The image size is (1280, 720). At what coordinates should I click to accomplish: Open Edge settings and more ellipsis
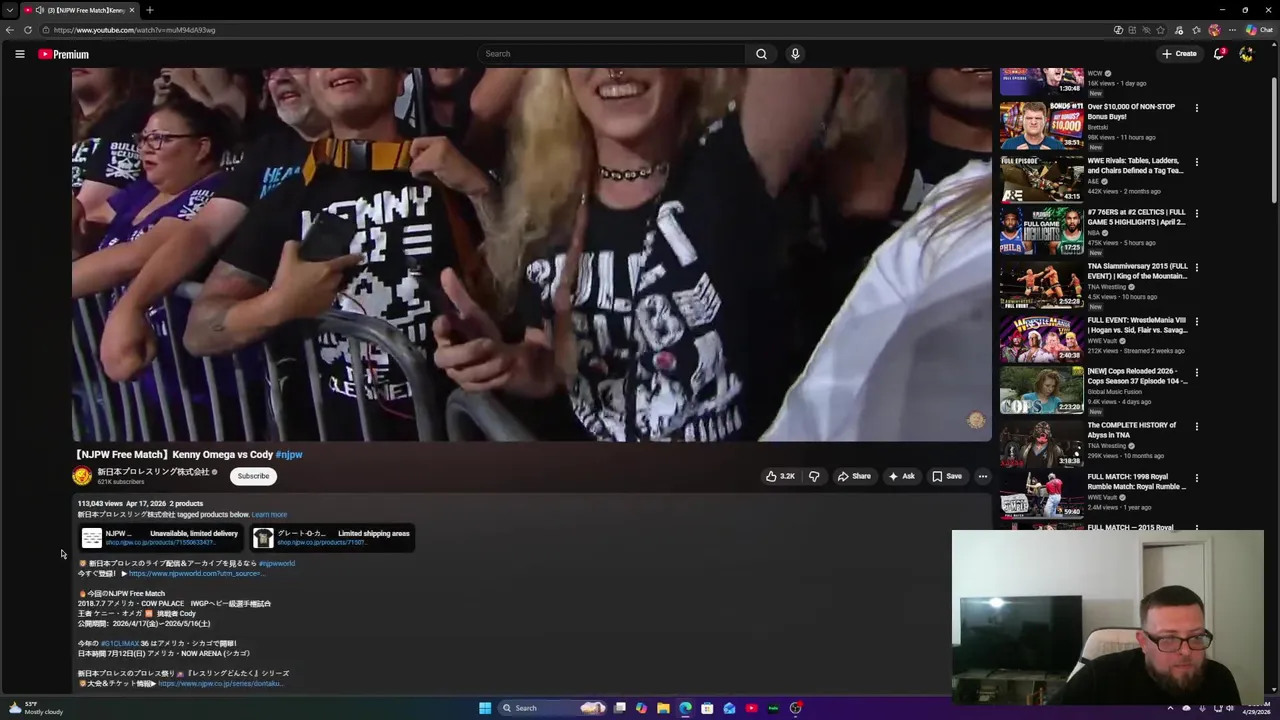pos(1232,30)
